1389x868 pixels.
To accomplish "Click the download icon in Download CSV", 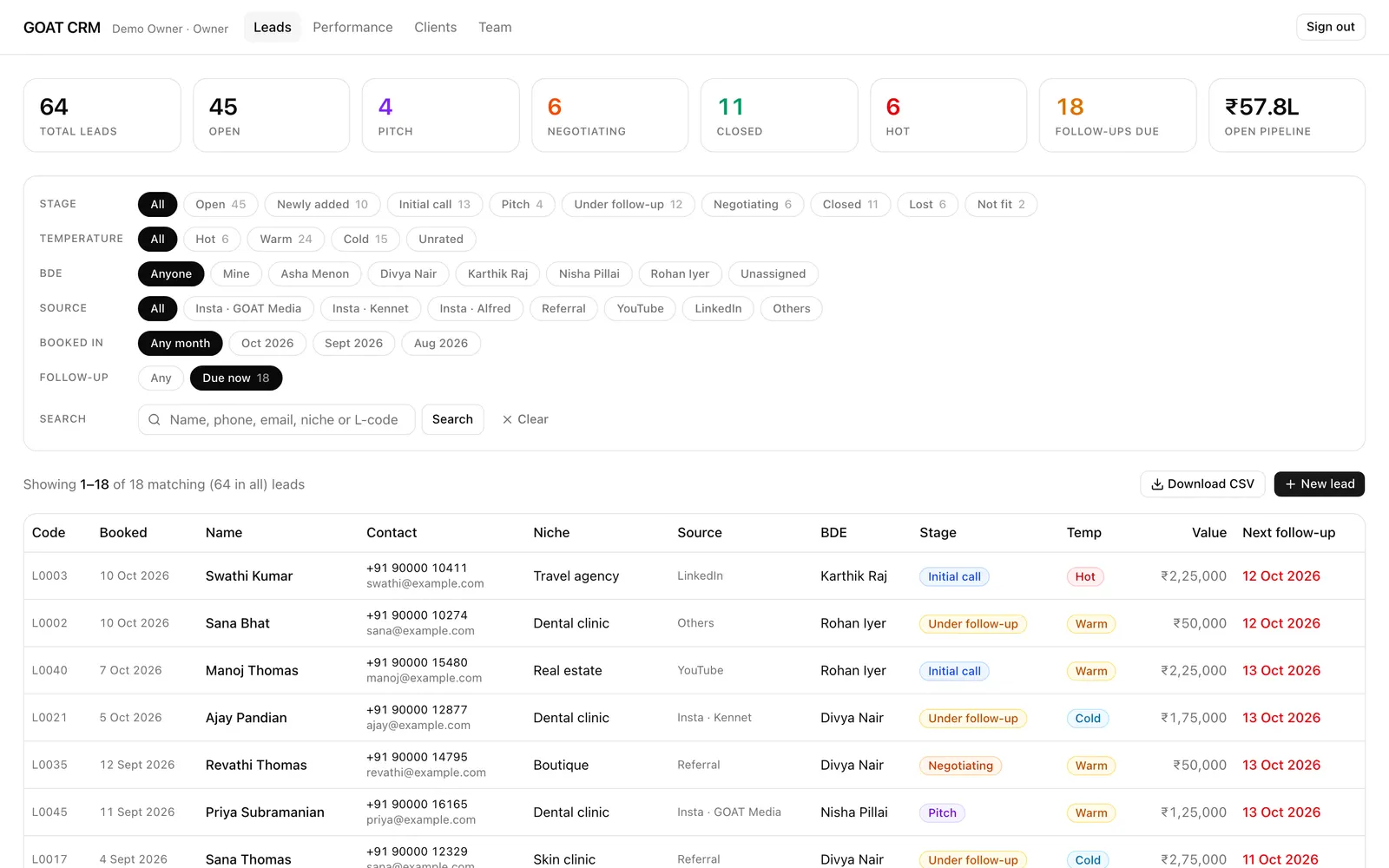I will point(1156,484).
